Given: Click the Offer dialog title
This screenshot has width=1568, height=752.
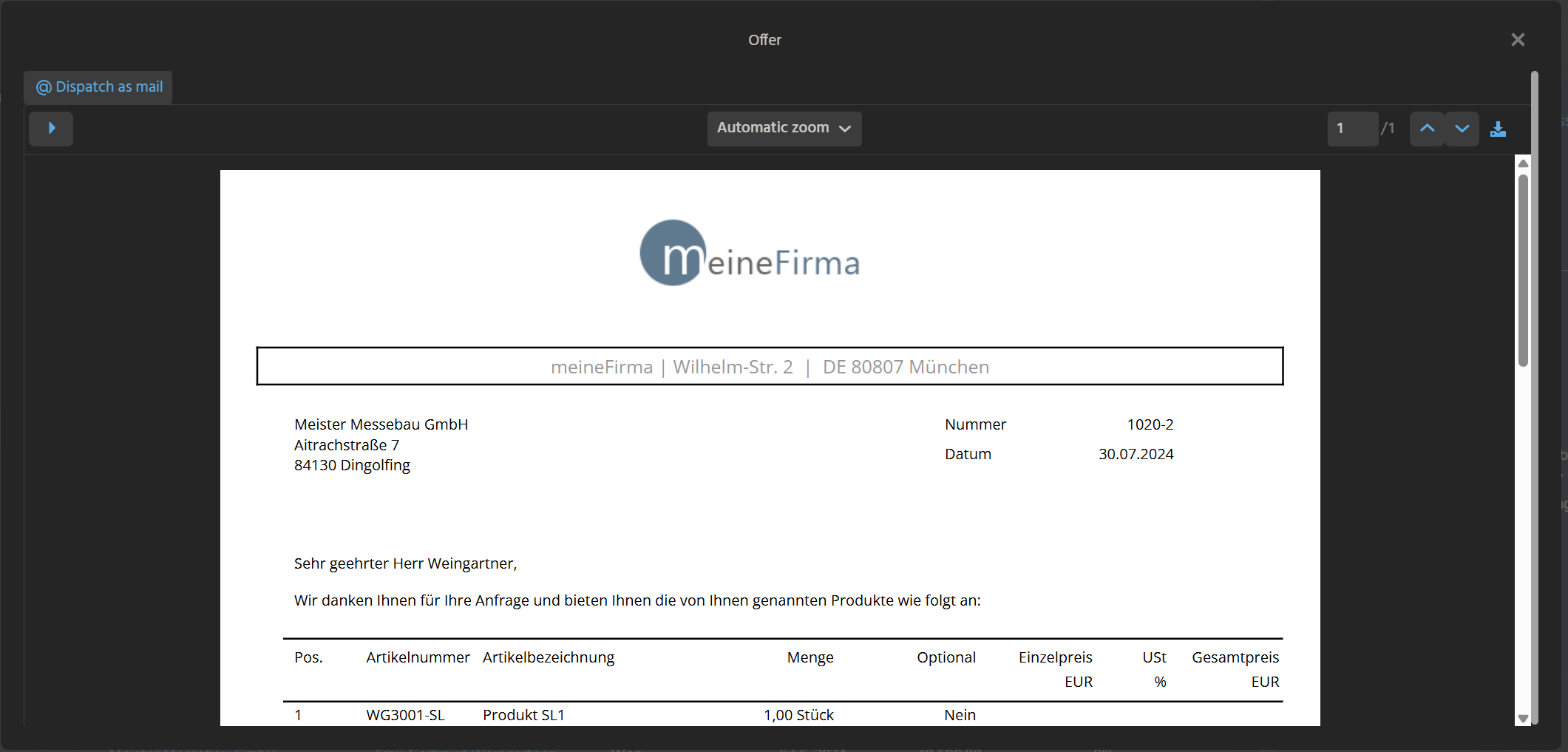Looking at the screenshot, I should pyautogui.click(x=764, y=40).
